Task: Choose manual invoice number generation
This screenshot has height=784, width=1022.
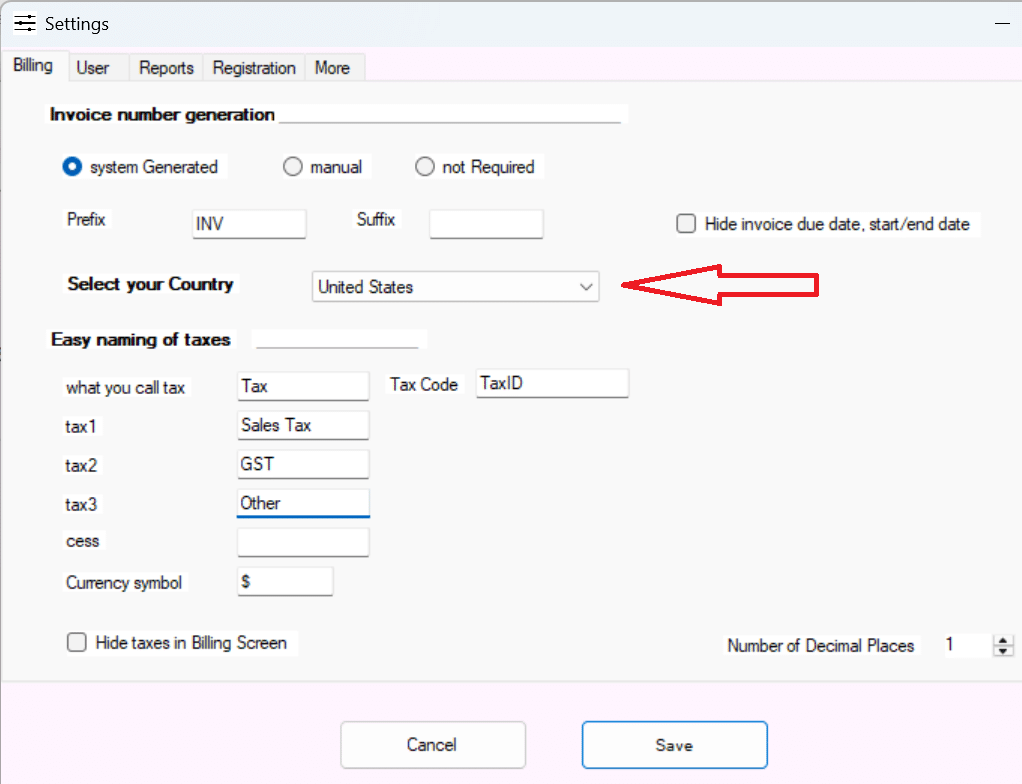Action: point(293,167)
